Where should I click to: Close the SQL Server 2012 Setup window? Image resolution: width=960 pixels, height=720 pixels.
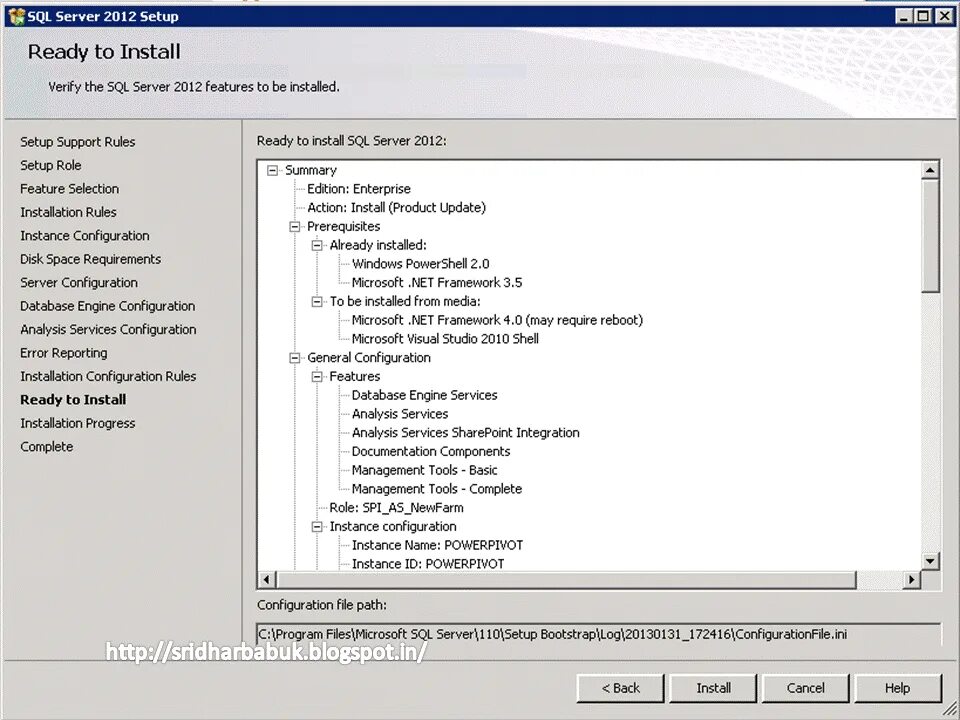click(x=944, y=17)
